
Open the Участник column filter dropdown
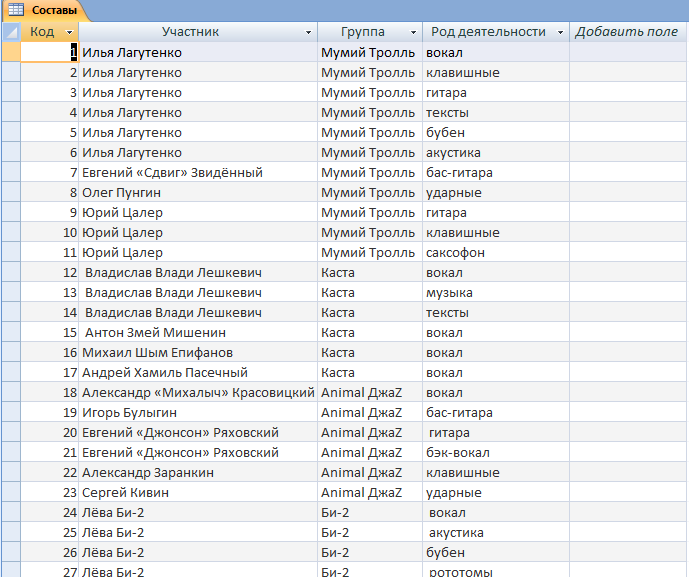pyautogui.click(x=308, y=32)
